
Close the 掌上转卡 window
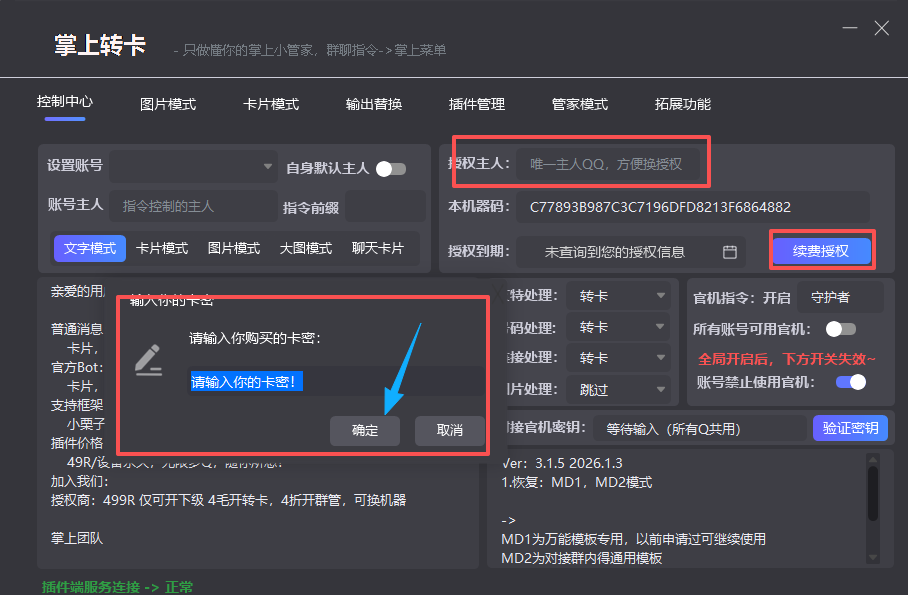(881, 28)
